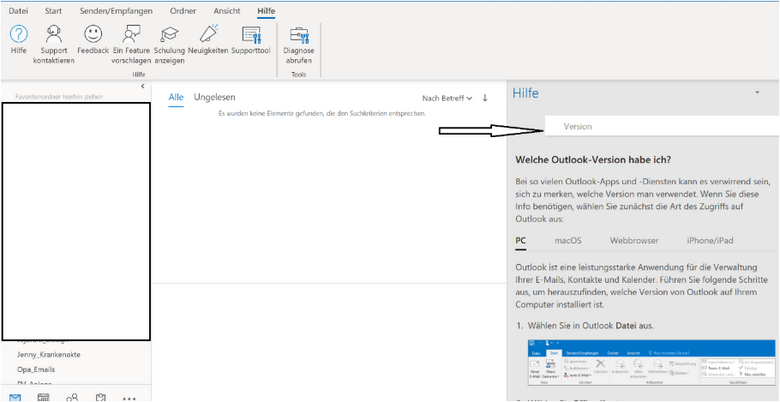Viewport: 780px width, 402px height.
Task: Click Outlook screenshot thumbnail in help
Action: click(x=651, y=363)
